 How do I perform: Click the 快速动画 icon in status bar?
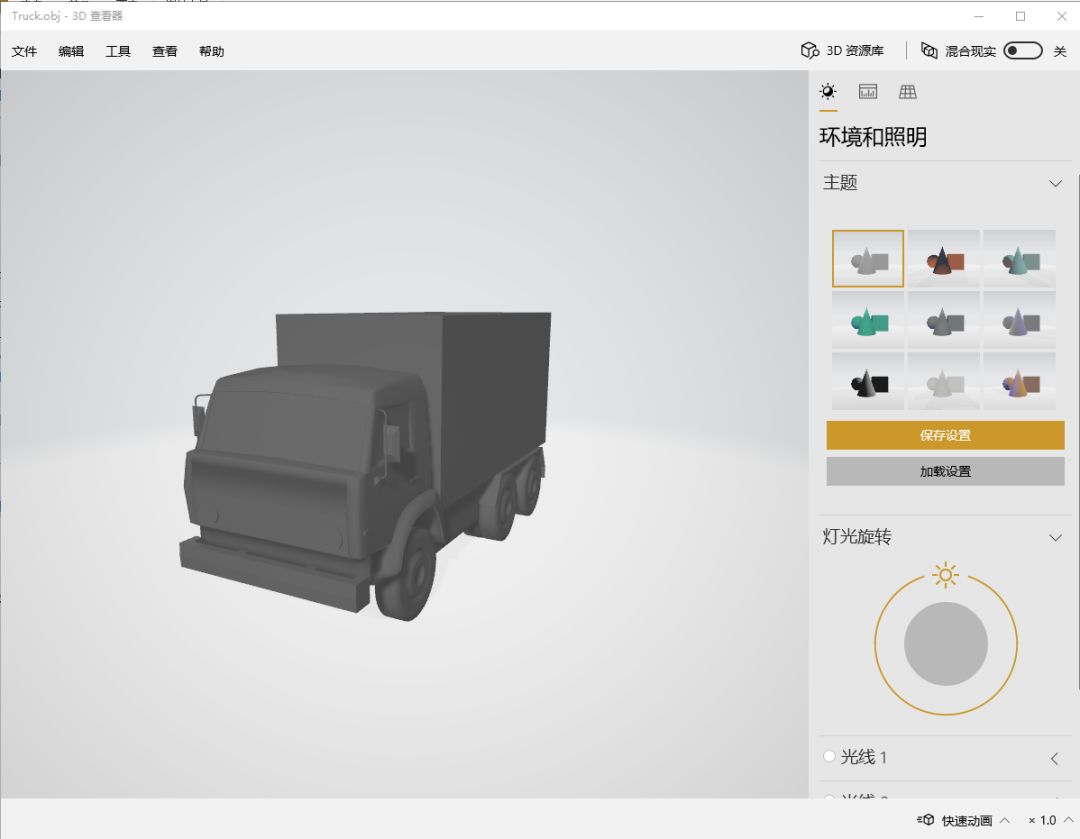[x=926, y=820]
